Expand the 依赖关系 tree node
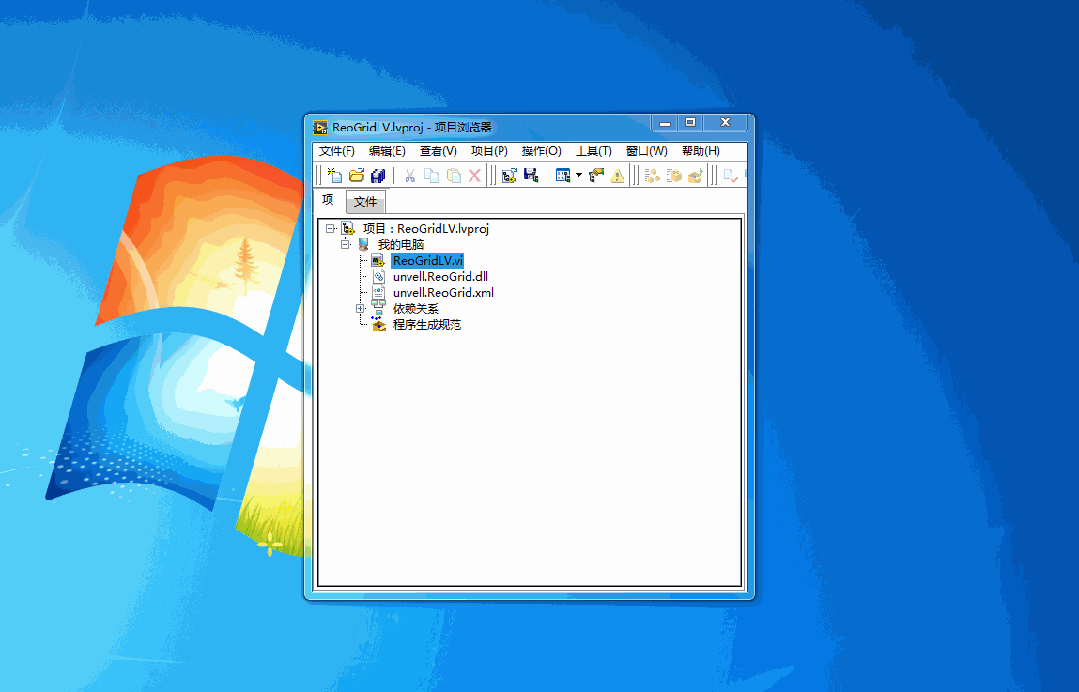1079x692 pixels. tap(360, 309)
